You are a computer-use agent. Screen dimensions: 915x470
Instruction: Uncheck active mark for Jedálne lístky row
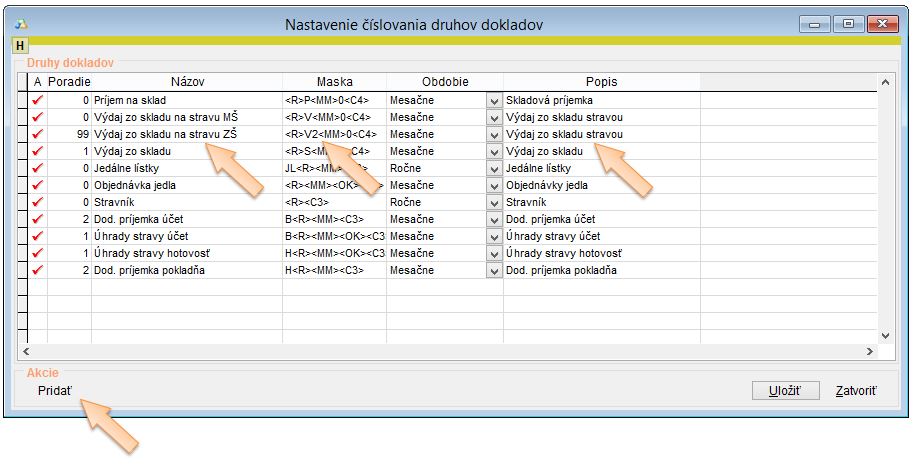38,168
